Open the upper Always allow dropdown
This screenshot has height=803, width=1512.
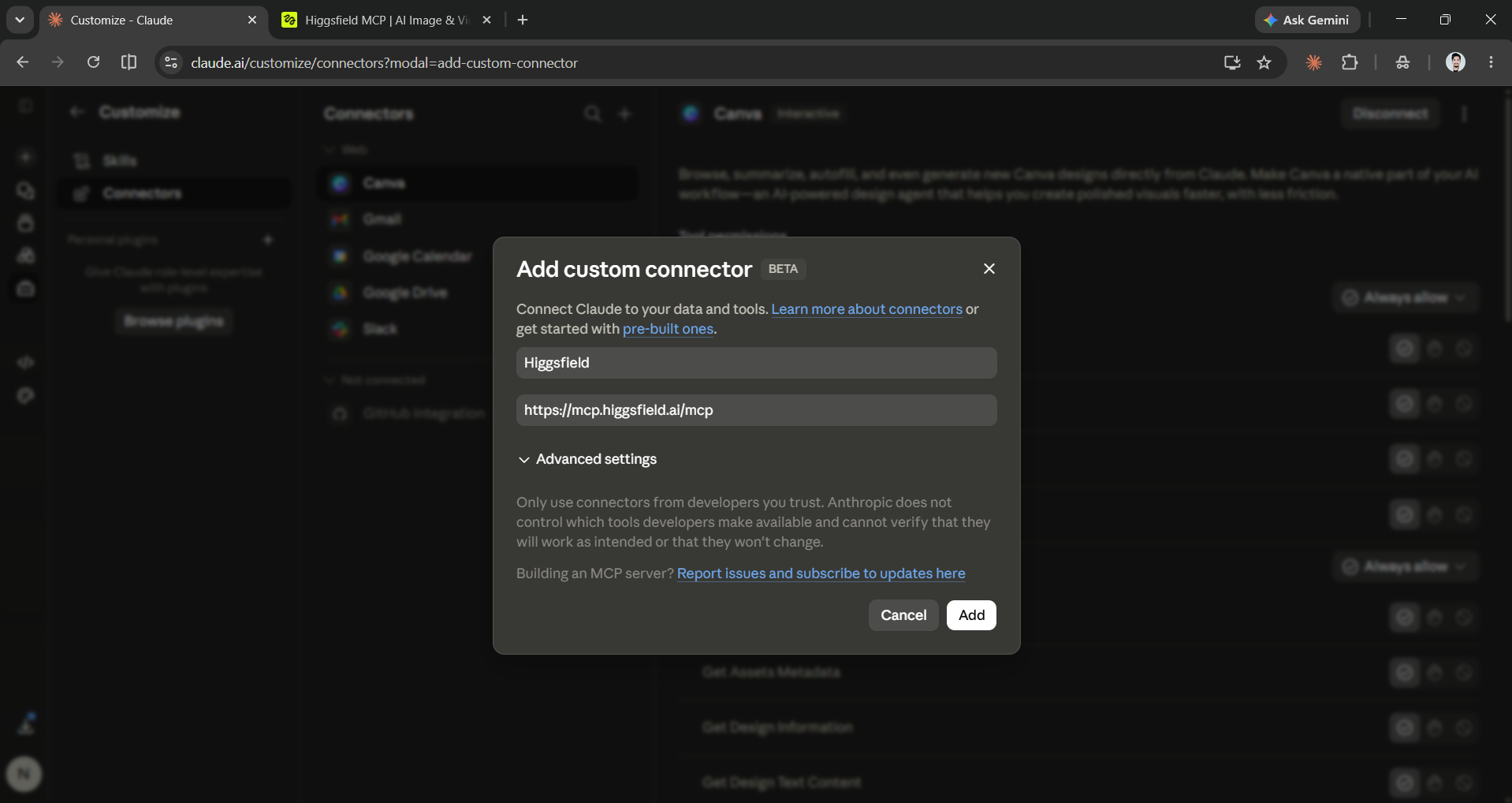[x=1405, y=297]
